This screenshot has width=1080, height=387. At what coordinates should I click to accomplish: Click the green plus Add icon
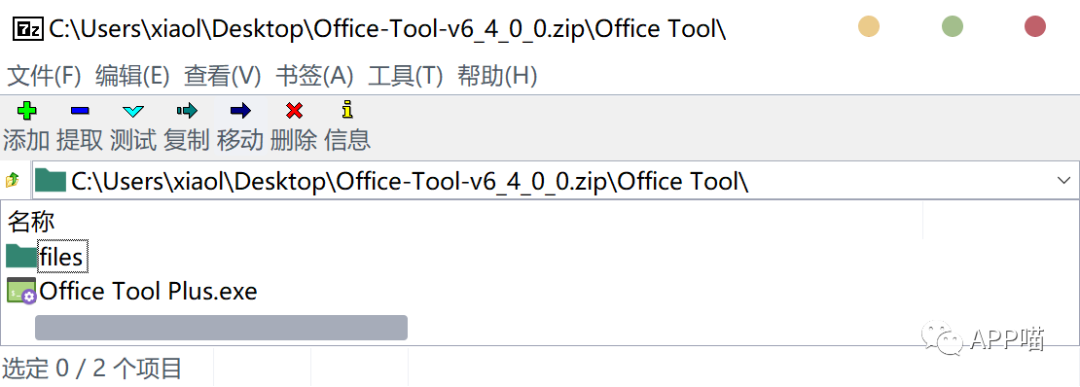(x=27, y=110)
